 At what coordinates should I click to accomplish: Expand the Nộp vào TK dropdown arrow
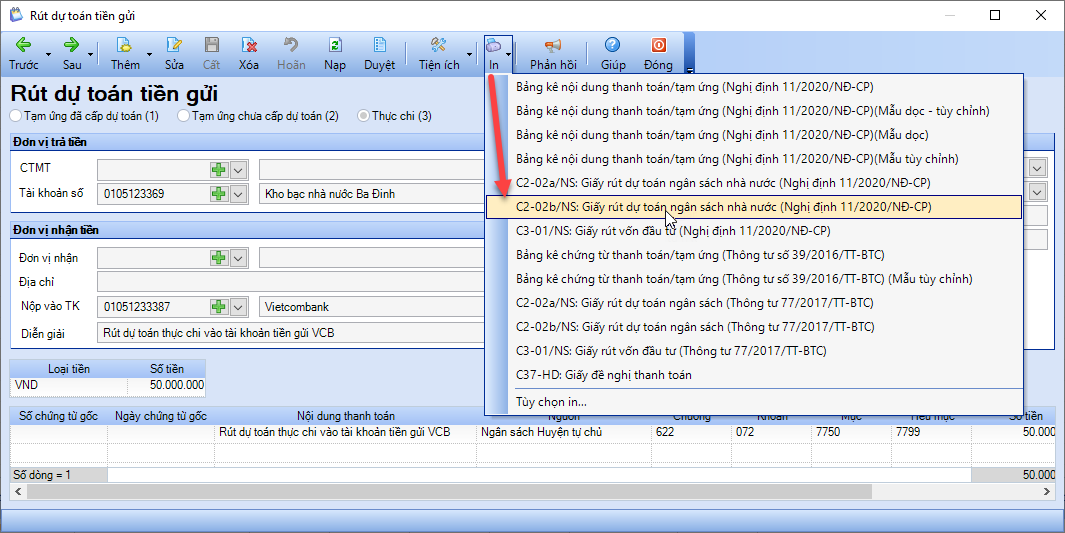[238, 307]
